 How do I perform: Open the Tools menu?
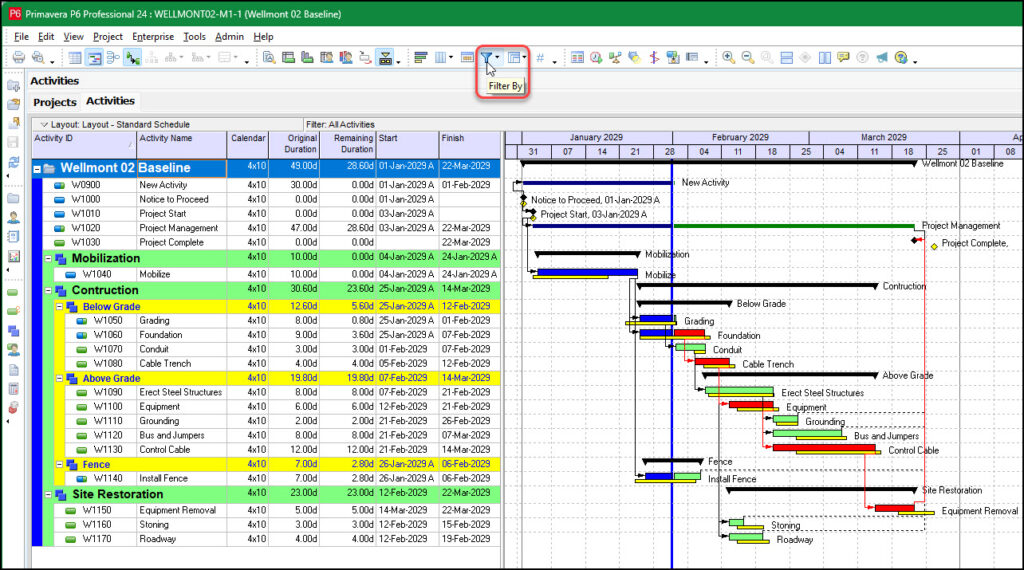coord(195,37)
